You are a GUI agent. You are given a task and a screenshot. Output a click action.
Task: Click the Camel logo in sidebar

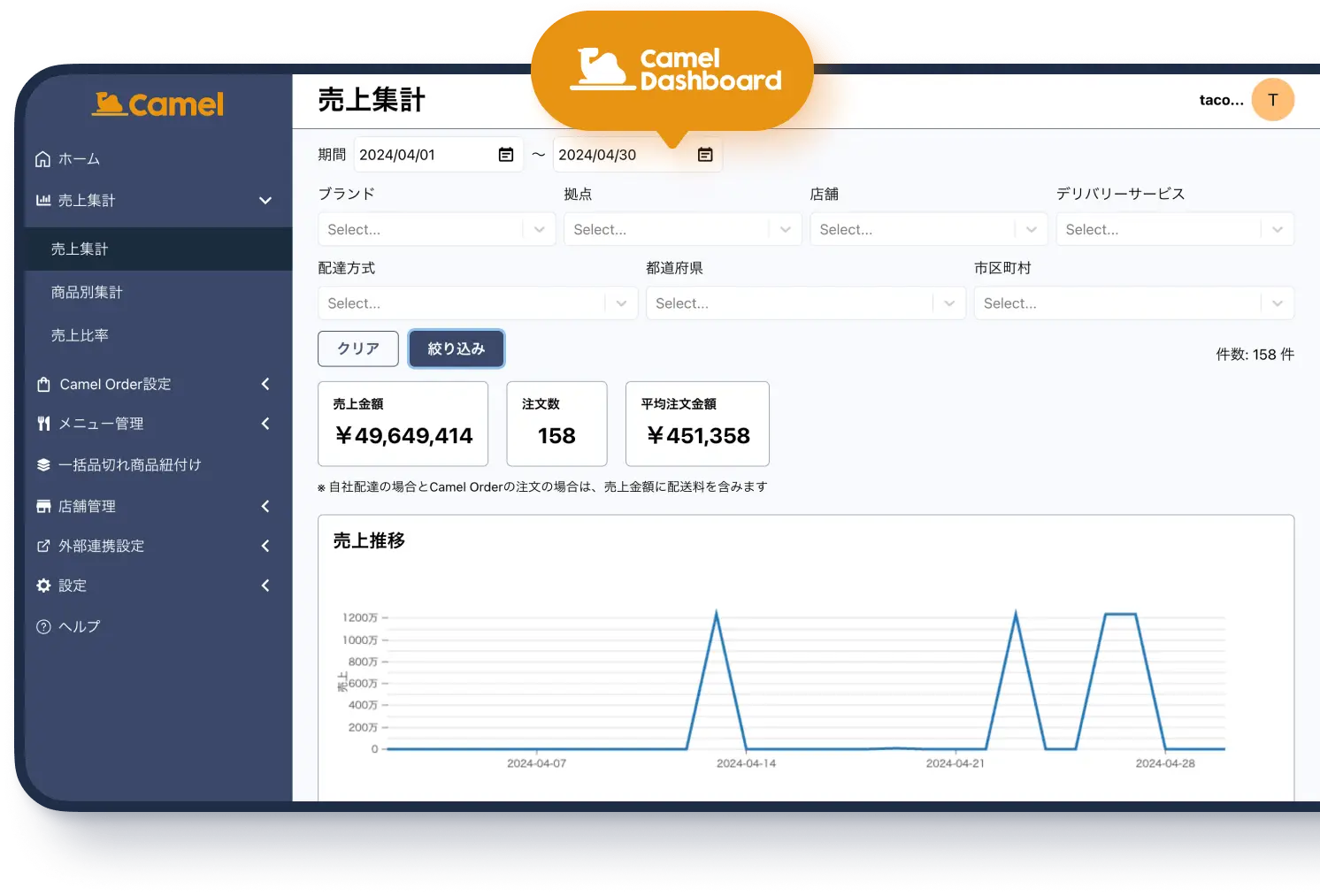click(158, 103)
